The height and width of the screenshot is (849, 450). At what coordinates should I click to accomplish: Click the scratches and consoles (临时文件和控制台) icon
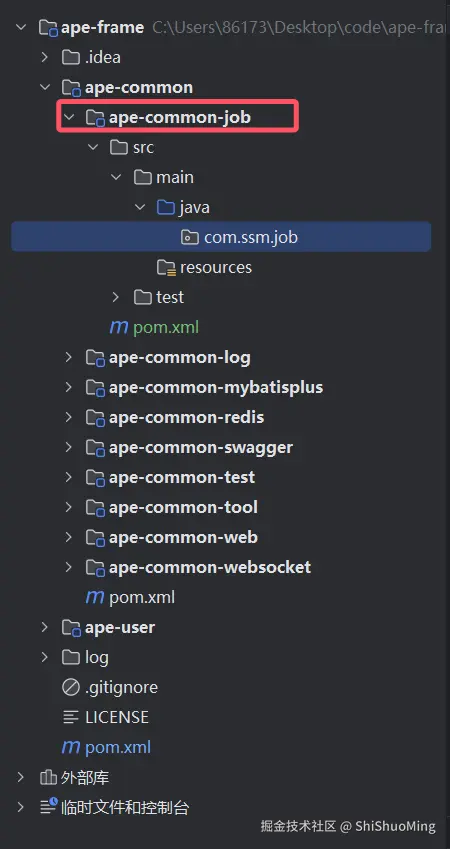(48, 808)
